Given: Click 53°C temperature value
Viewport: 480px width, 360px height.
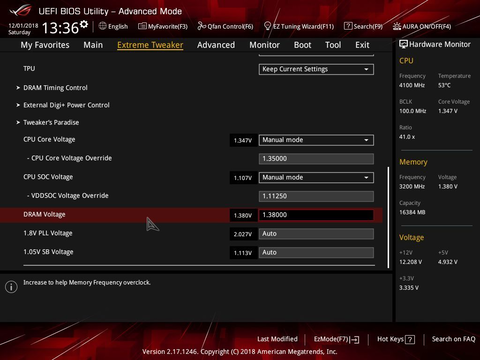Looking at the screenshot, I should 444,85.
